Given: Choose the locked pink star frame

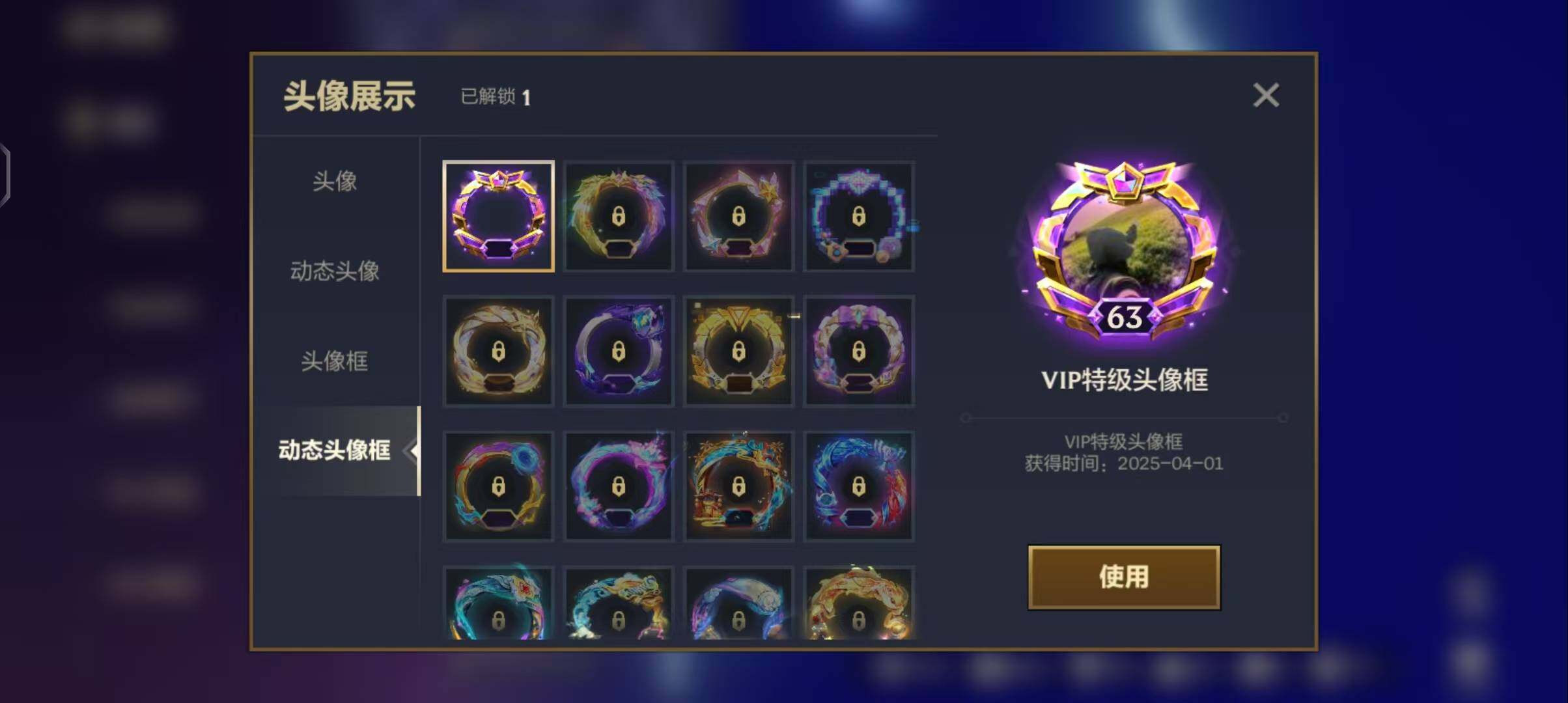Looking at the screenshot, I should [x=738, y=216].
